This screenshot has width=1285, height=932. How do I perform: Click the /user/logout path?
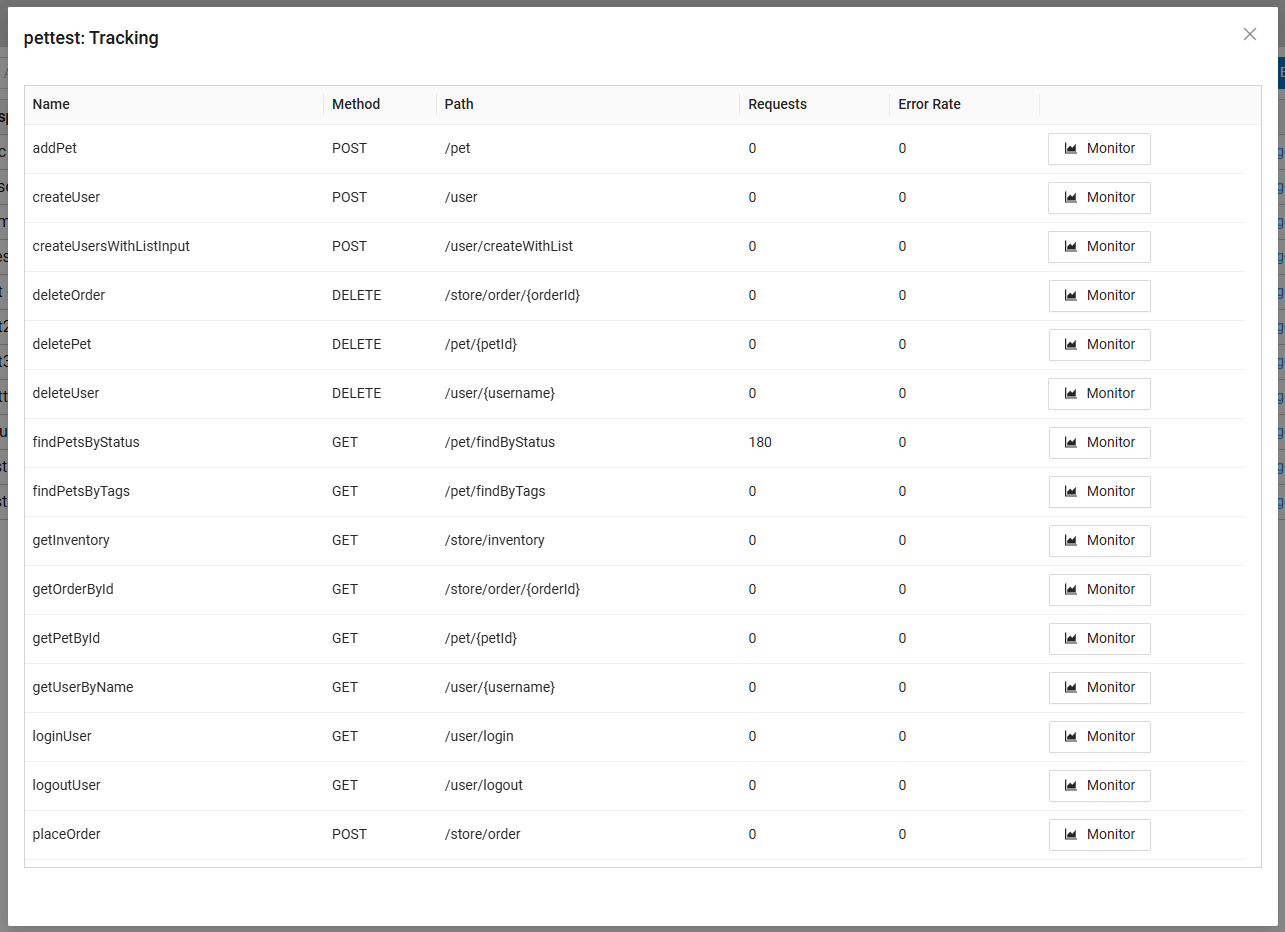coord(484,785)
